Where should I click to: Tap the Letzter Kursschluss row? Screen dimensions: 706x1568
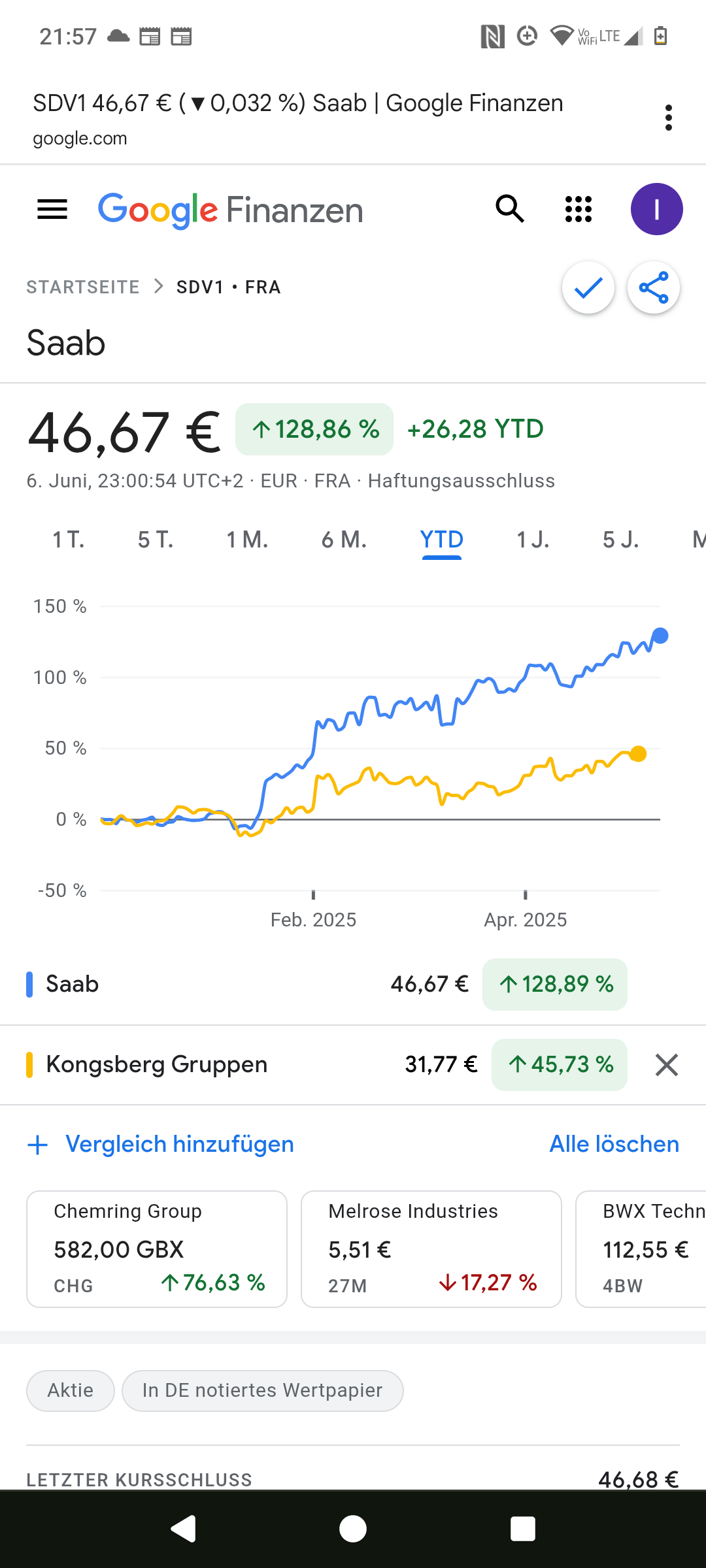pyautogui.click(x=353, y=1479)
